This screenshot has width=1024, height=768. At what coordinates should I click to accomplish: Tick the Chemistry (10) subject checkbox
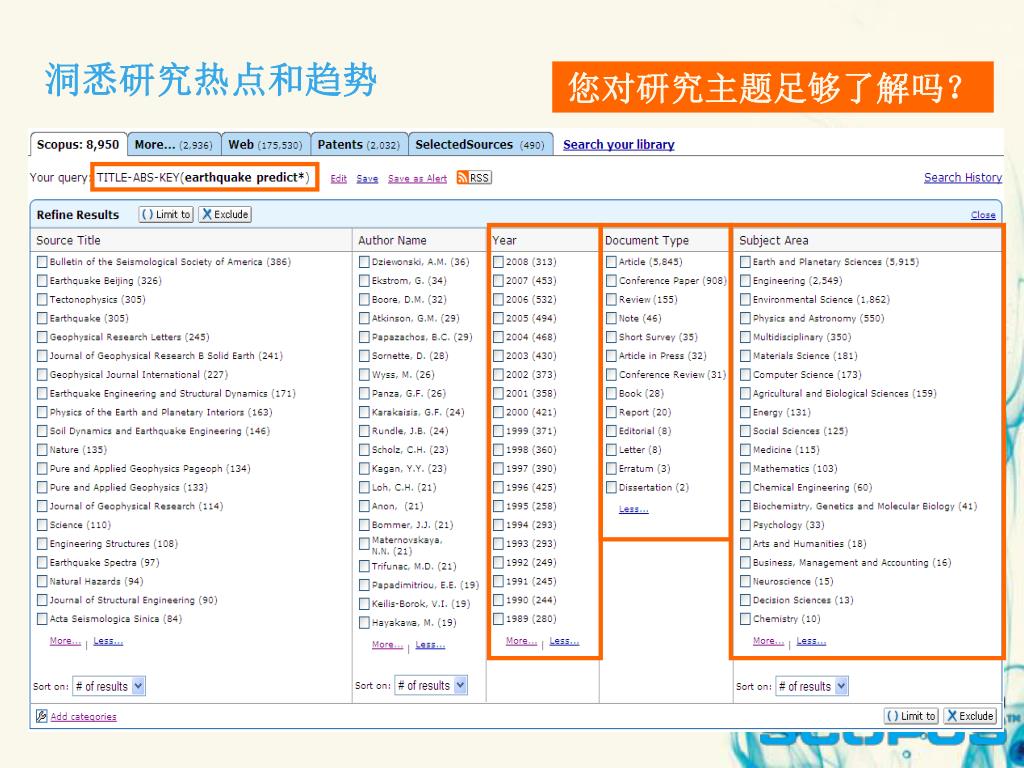745,619
